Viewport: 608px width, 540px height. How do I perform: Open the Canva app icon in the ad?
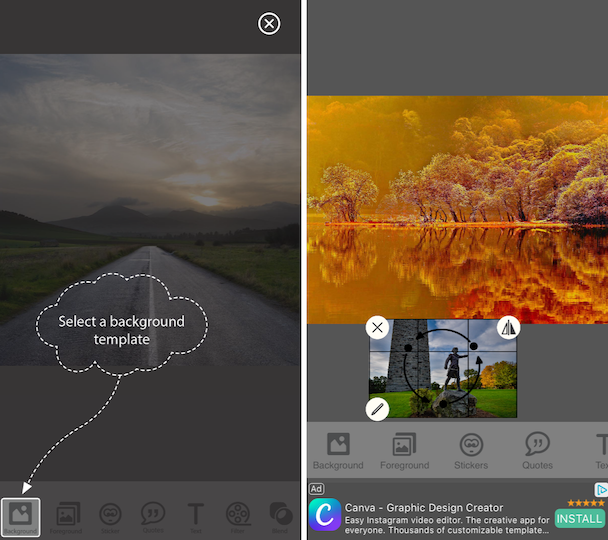point(325,514)
